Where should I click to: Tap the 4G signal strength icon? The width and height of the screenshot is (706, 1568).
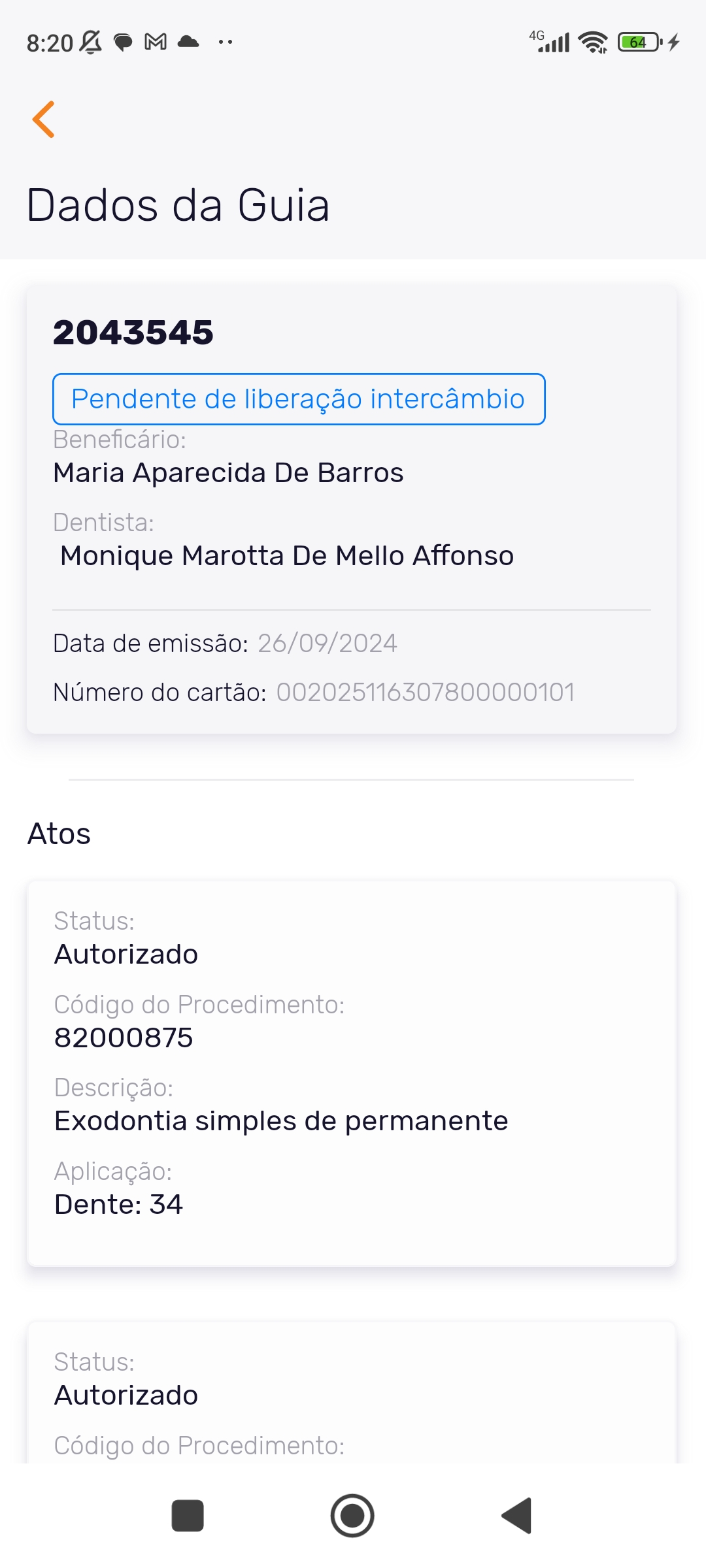550,42
